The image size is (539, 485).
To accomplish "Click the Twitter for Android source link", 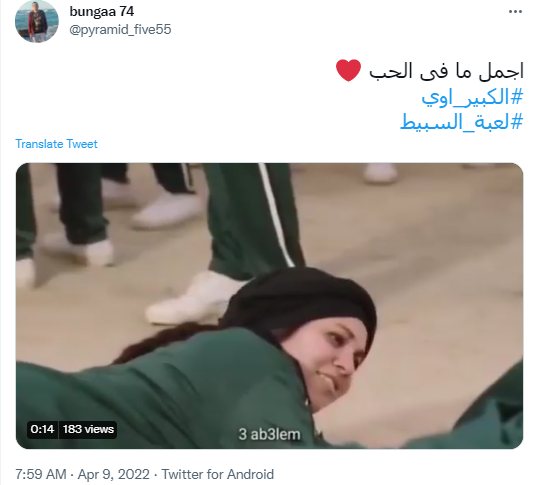I will tap(218, 474).
